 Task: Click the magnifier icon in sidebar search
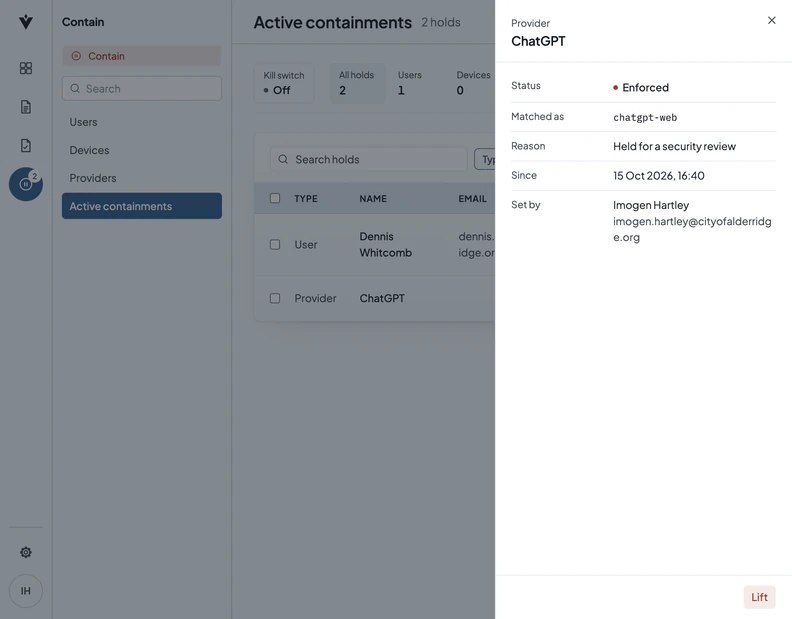coord(75,88)
